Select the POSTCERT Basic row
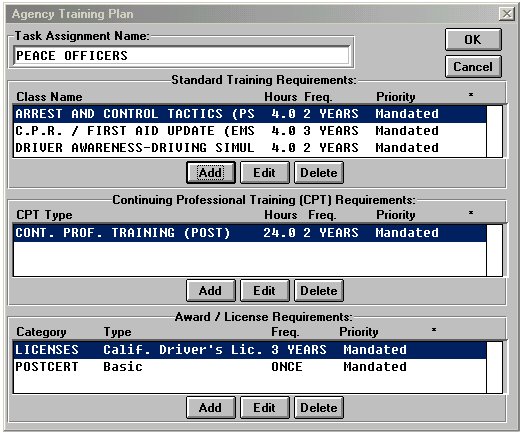This screenshot has width=520, height=432. pos(250,367)
